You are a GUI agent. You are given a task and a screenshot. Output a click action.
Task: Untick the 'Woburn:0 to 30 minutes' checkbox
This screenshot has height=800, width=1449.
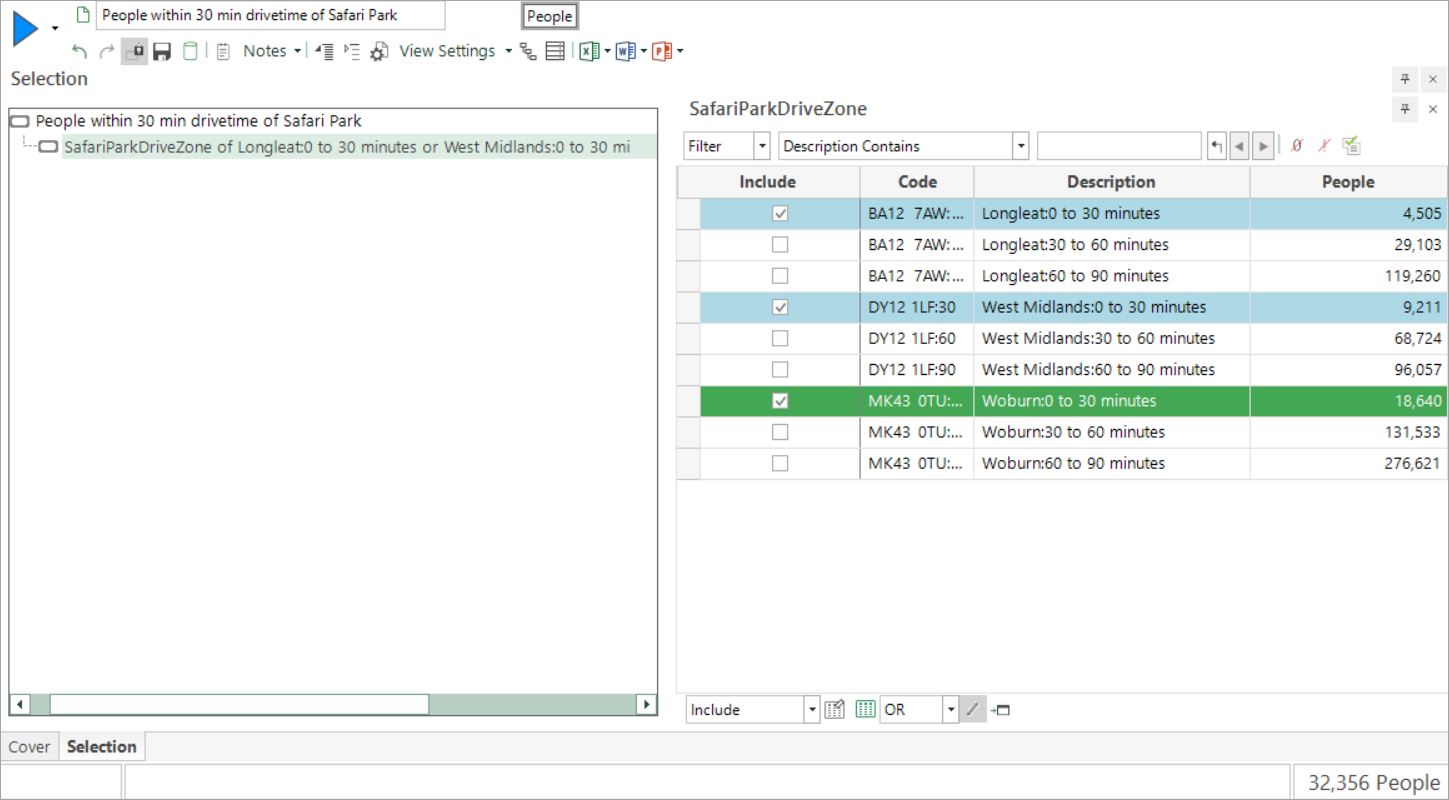(780, 401)
